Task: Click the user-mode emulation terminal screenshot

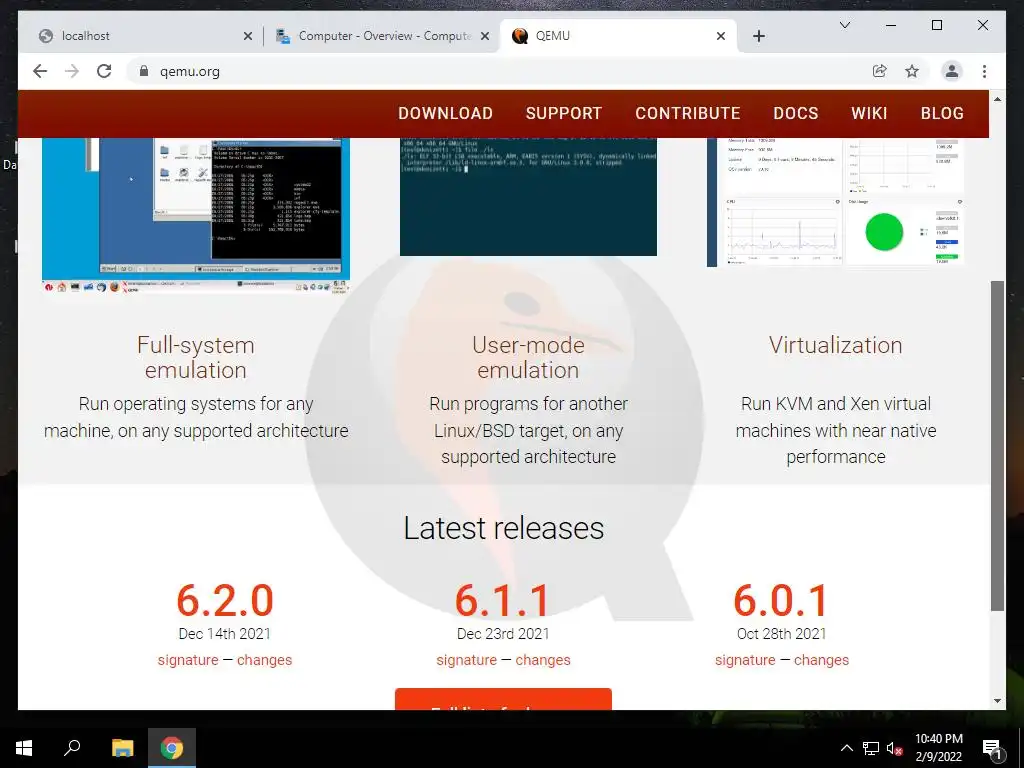Action: coord(528,197)
